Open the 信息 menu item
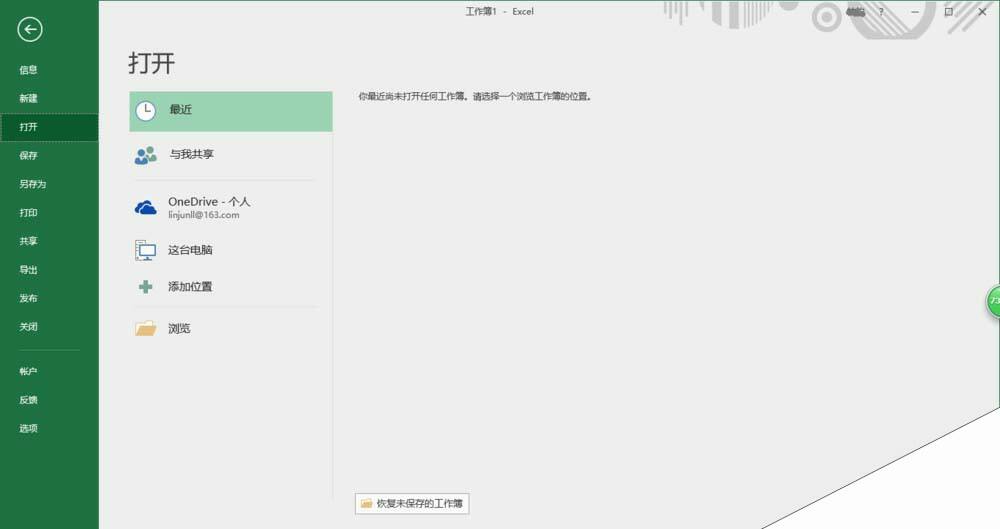Image resolution: width=1000 pixels, height=529 pixels. click(x=28, y=70)
